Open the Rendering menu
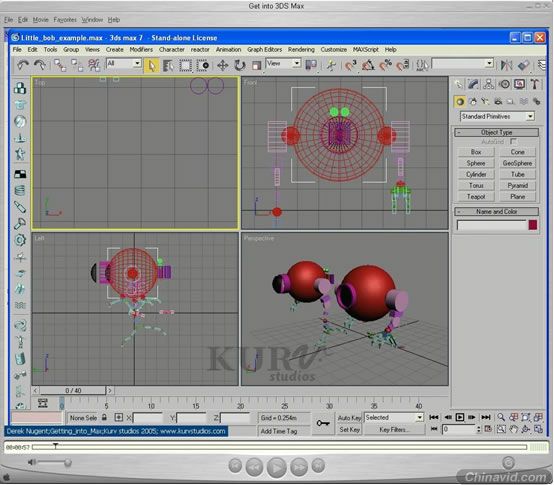The image size is (554, 485). 301,49
